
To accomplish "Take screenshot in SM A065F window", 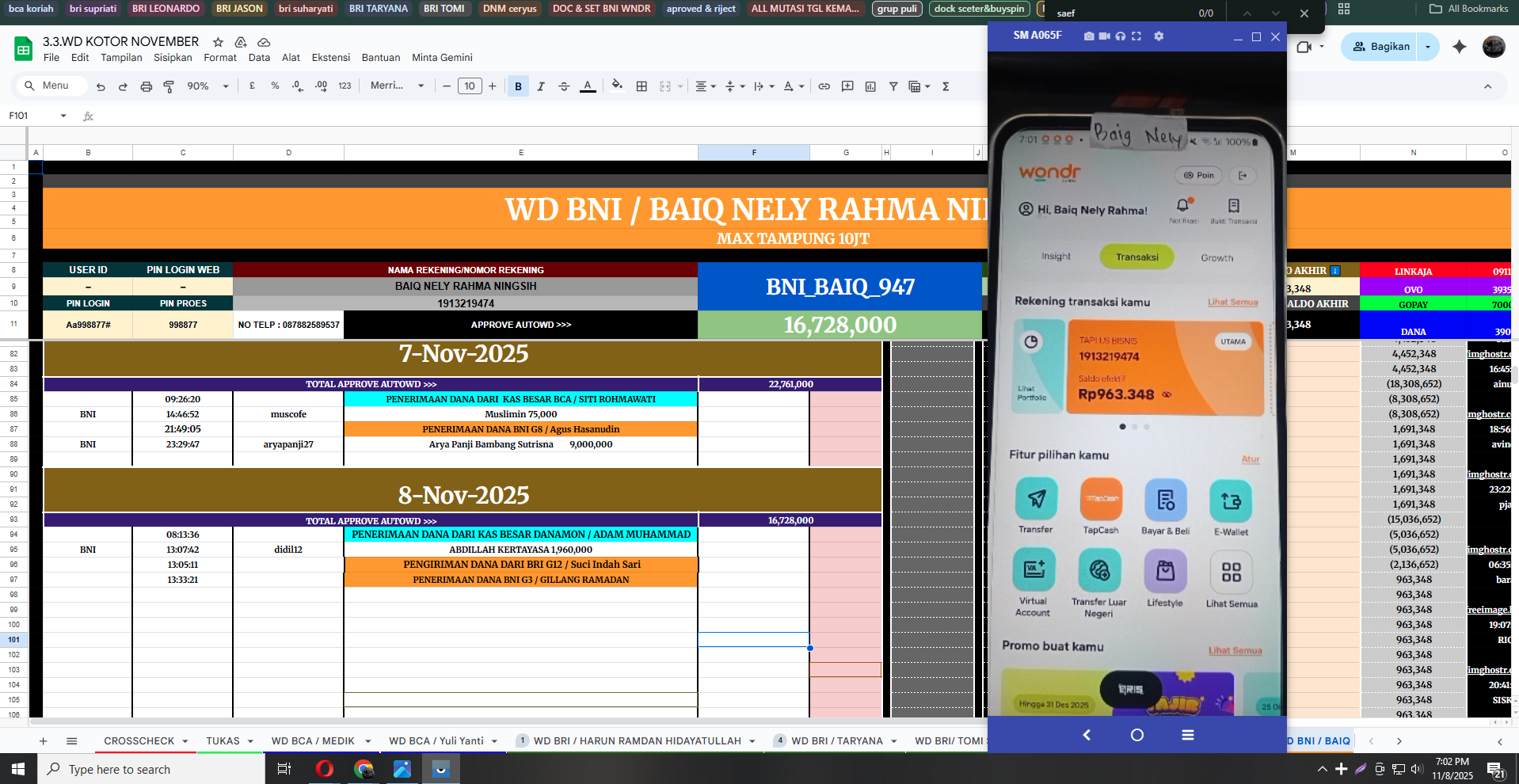I will 1089,36.
